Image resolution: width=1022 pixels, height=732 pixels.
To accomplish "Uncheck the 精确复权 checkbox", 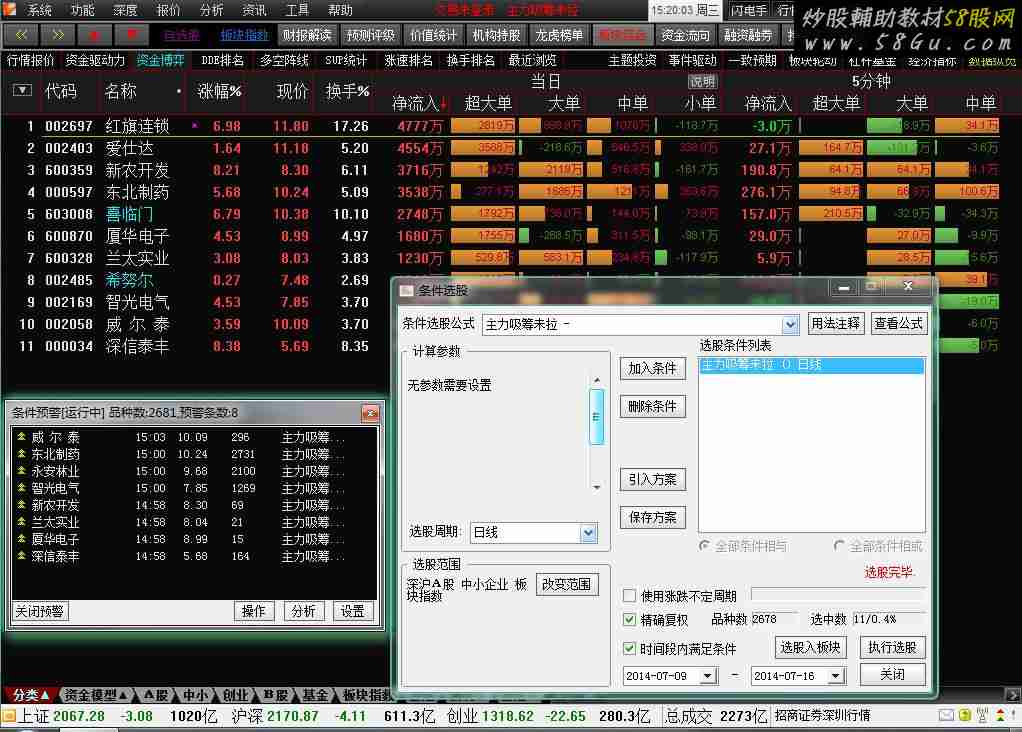I will (x=630, y=620).
